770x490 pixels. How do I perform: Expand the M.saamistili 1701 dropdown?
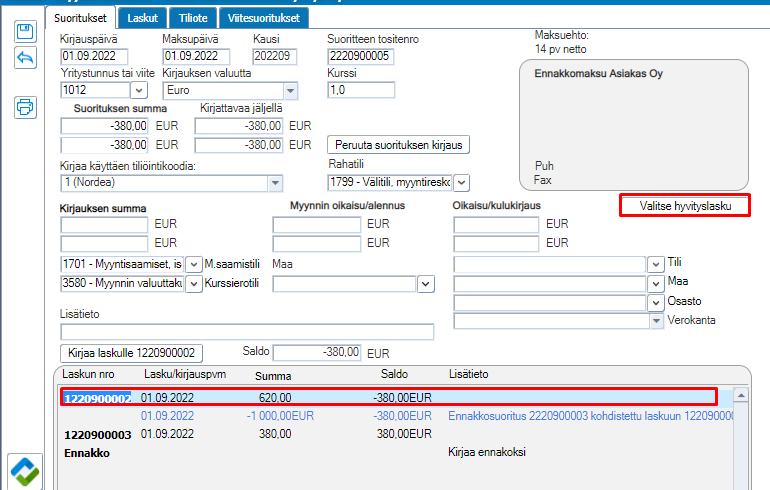[194, 265]
